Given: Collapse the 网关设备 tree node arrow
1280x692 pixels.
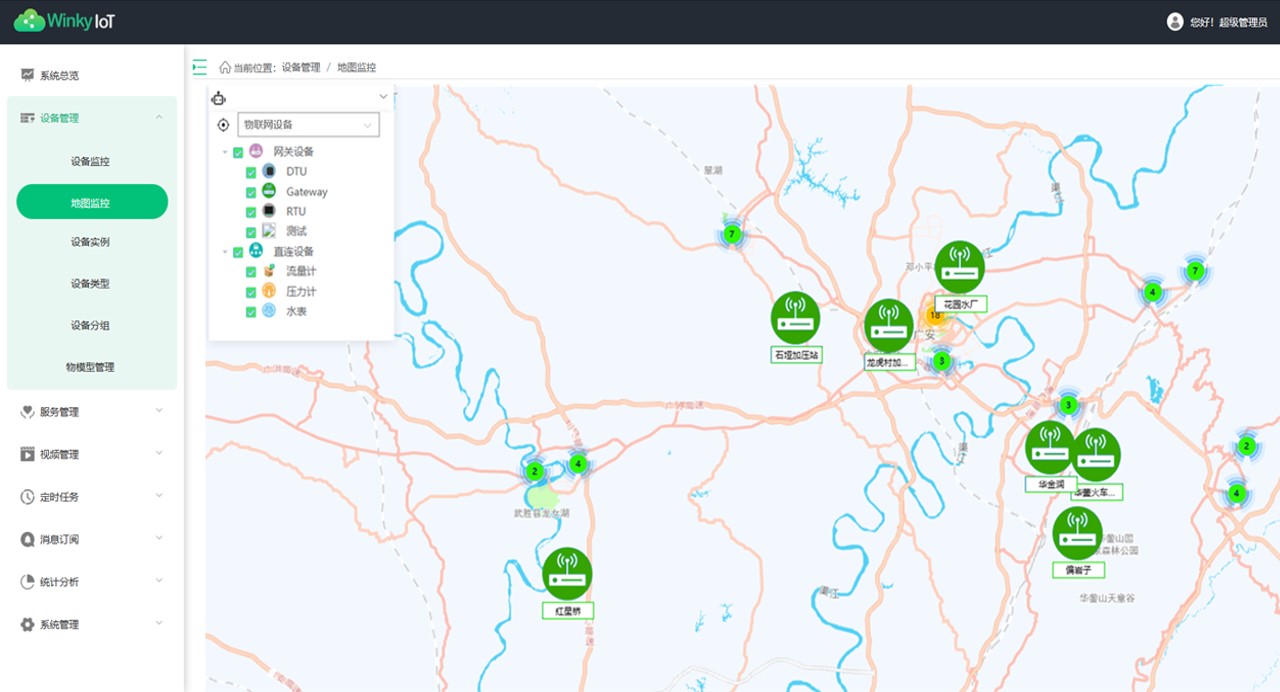Looking at the screenshot, I should pyautogui.click(x=225, y=152).
